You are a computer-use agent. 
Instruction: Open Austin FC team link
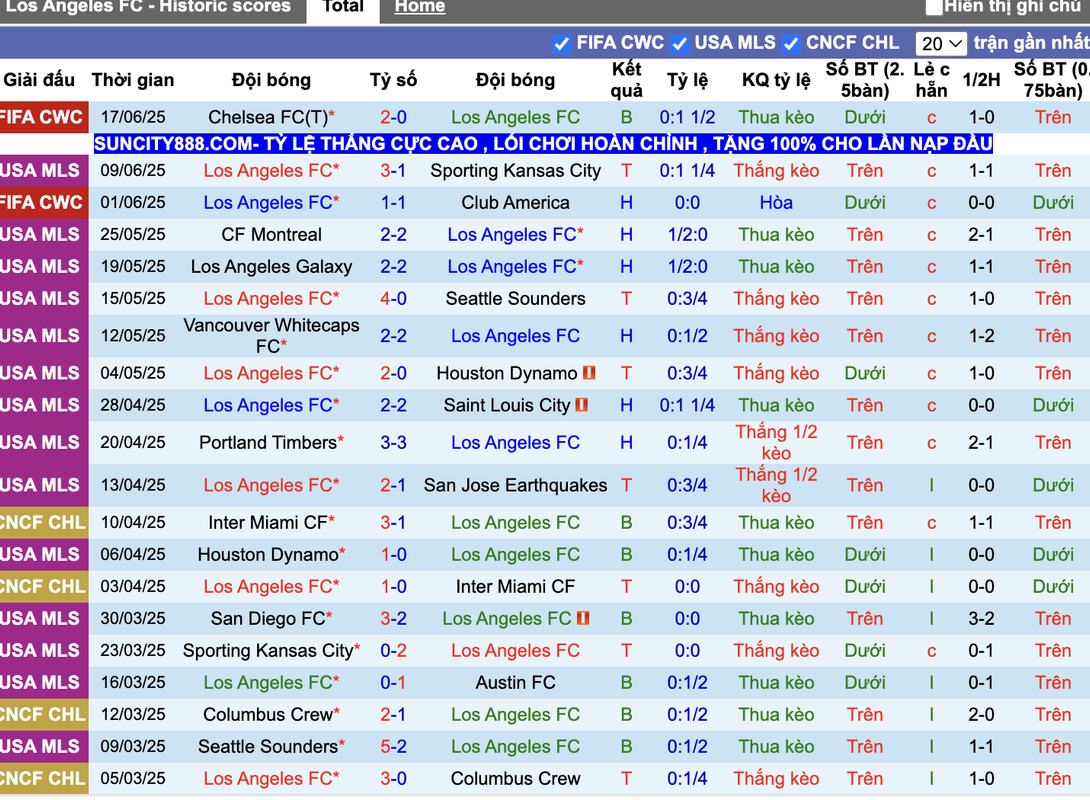tap(515, 683)
